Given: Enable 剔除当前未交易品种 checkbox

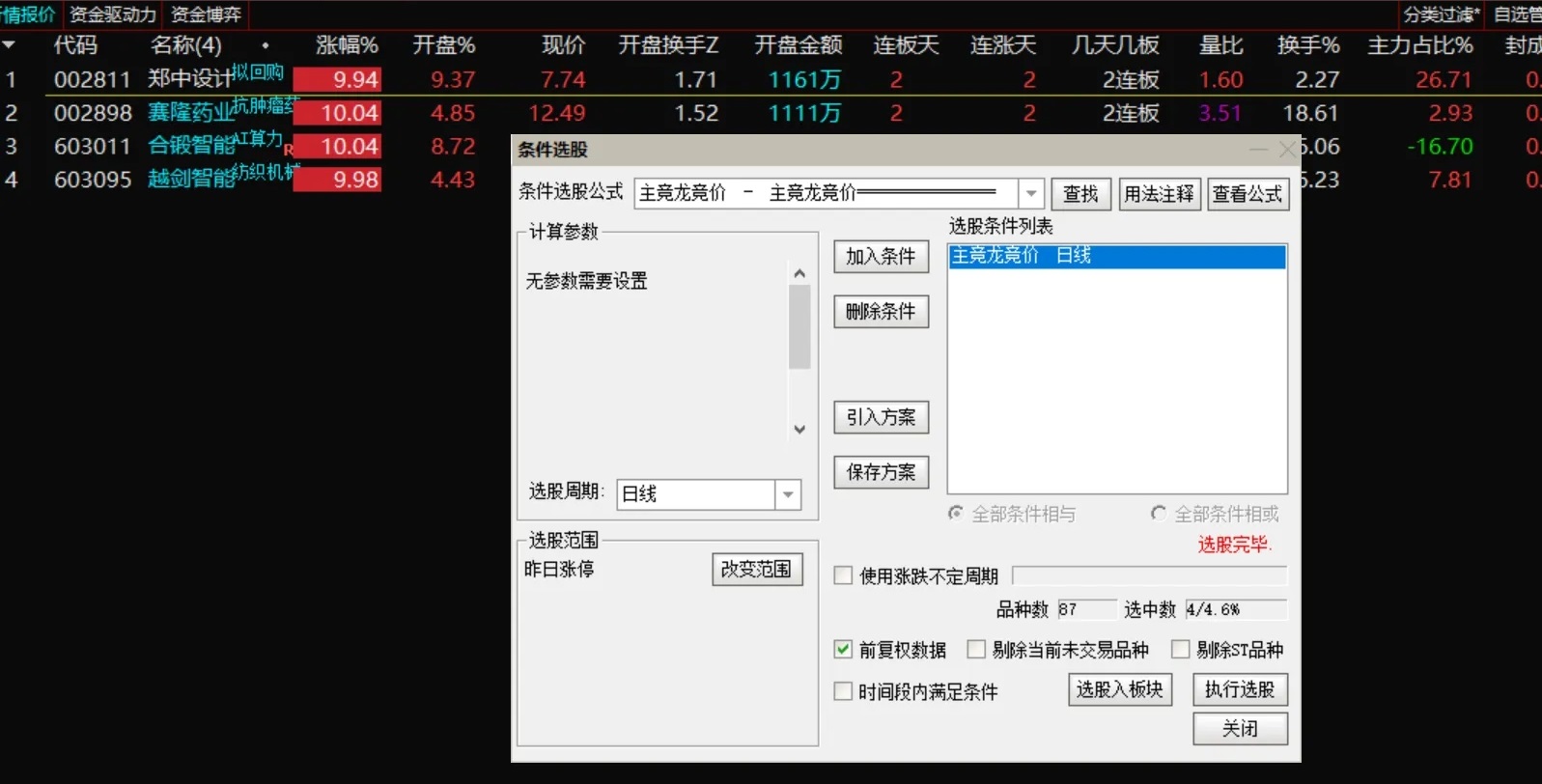Looking at the screenshot, I should 976,649.
